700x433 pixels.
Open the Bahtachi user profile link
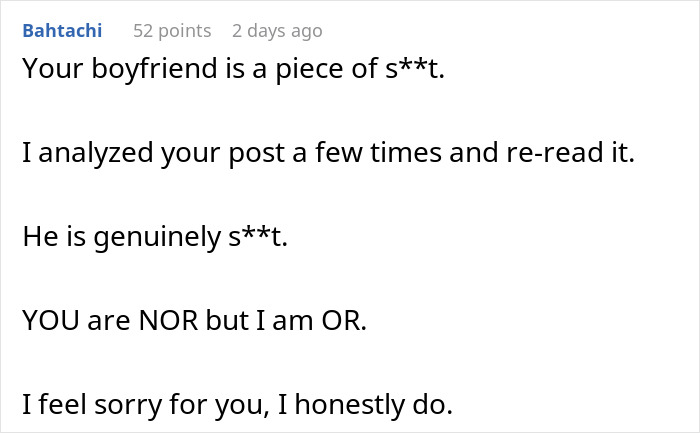click(61, 31)
